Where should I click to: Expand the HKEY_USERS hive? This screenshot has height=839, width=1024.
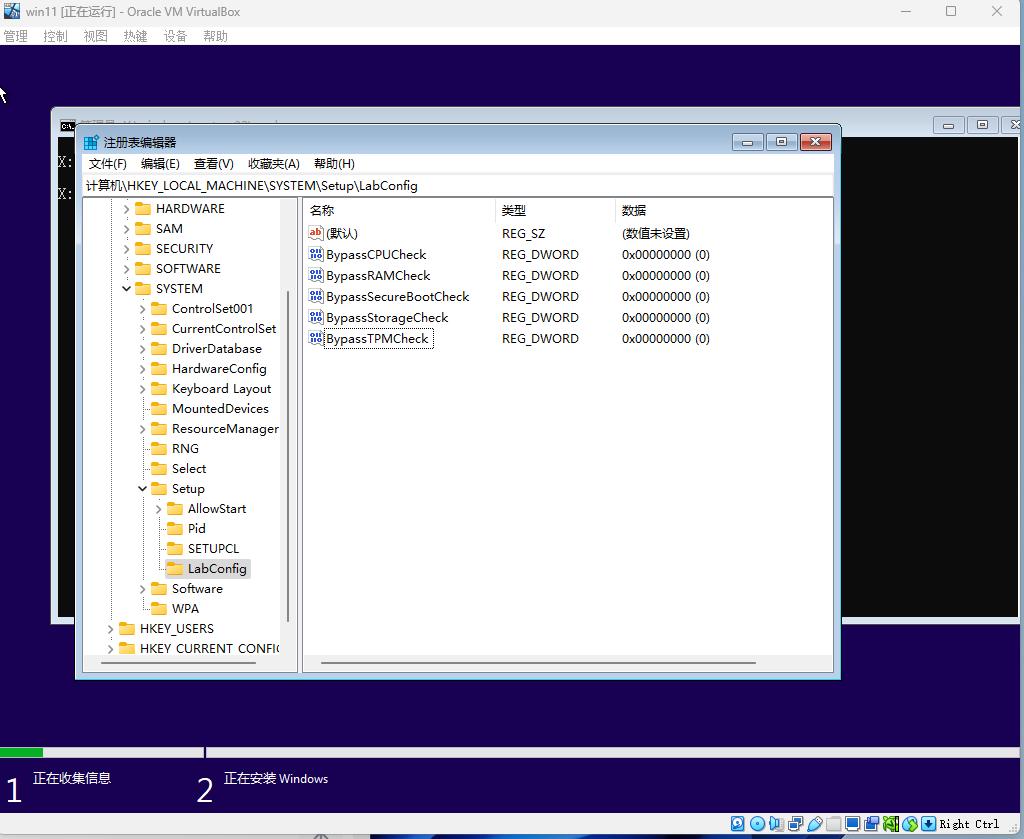click(x=111, y=629)
